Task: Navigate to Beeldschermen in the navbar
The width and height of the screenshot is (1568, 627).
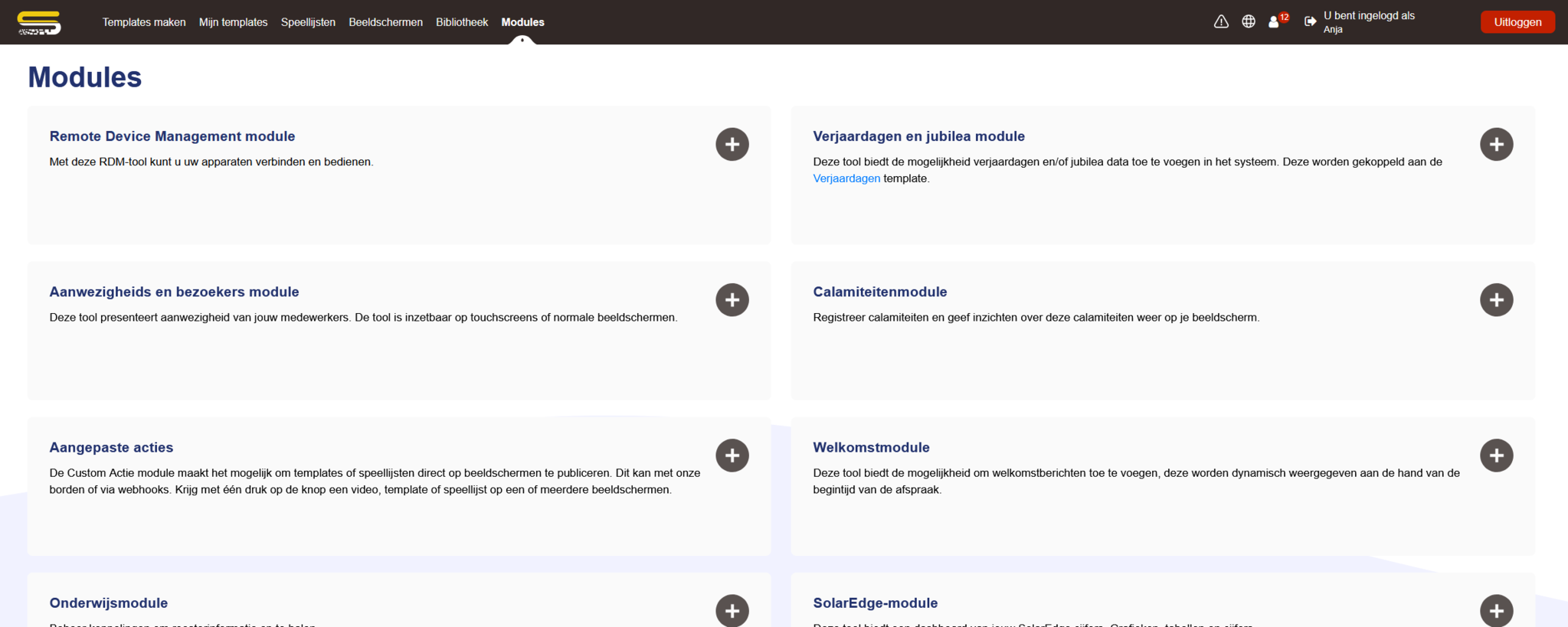Action: point(385,22)
